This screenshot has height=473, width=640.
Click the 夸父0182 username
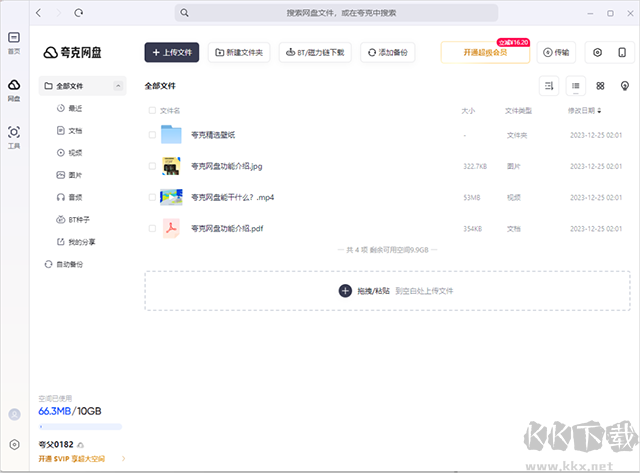point(56,444)
